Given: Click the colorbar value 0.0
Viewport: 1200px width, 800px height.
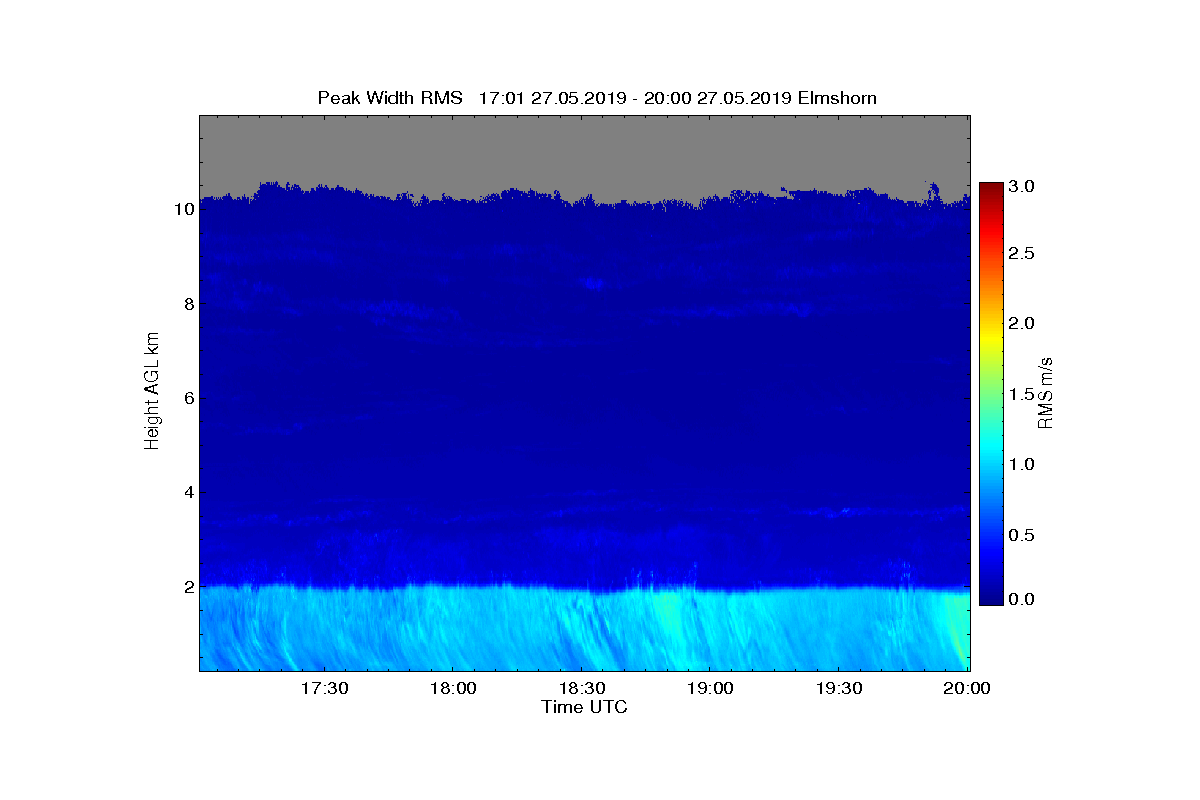Looking at the screenshot, I should (1022, 599).
